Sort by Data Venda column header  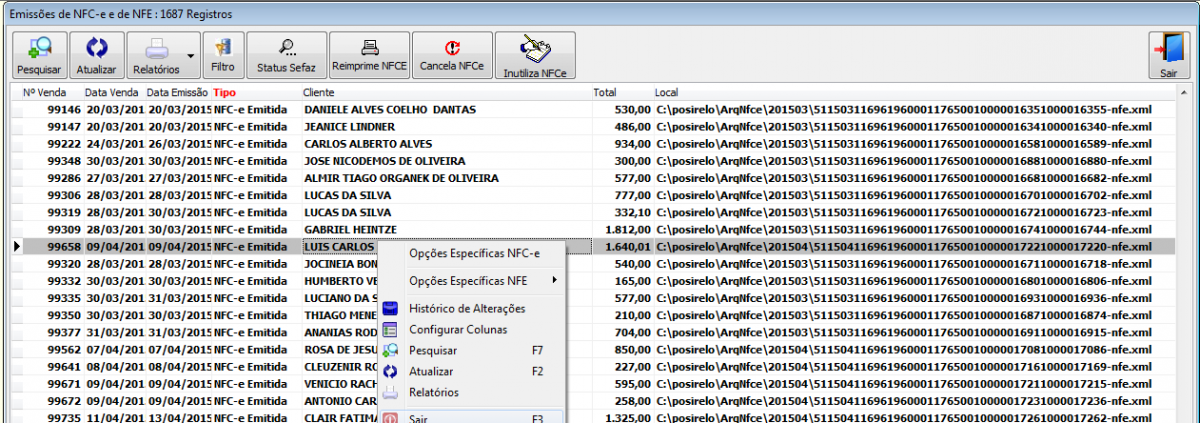pos(113,92)
